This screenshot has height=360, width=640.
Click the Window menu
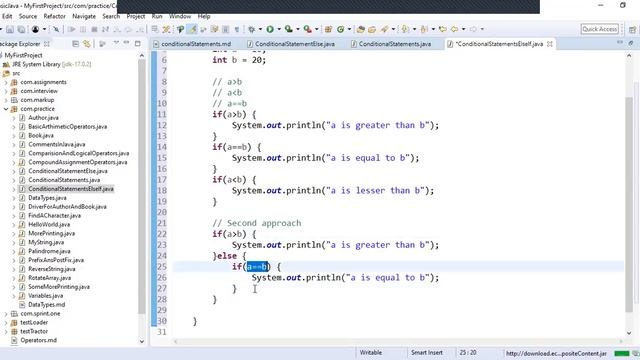pos(180,16)
